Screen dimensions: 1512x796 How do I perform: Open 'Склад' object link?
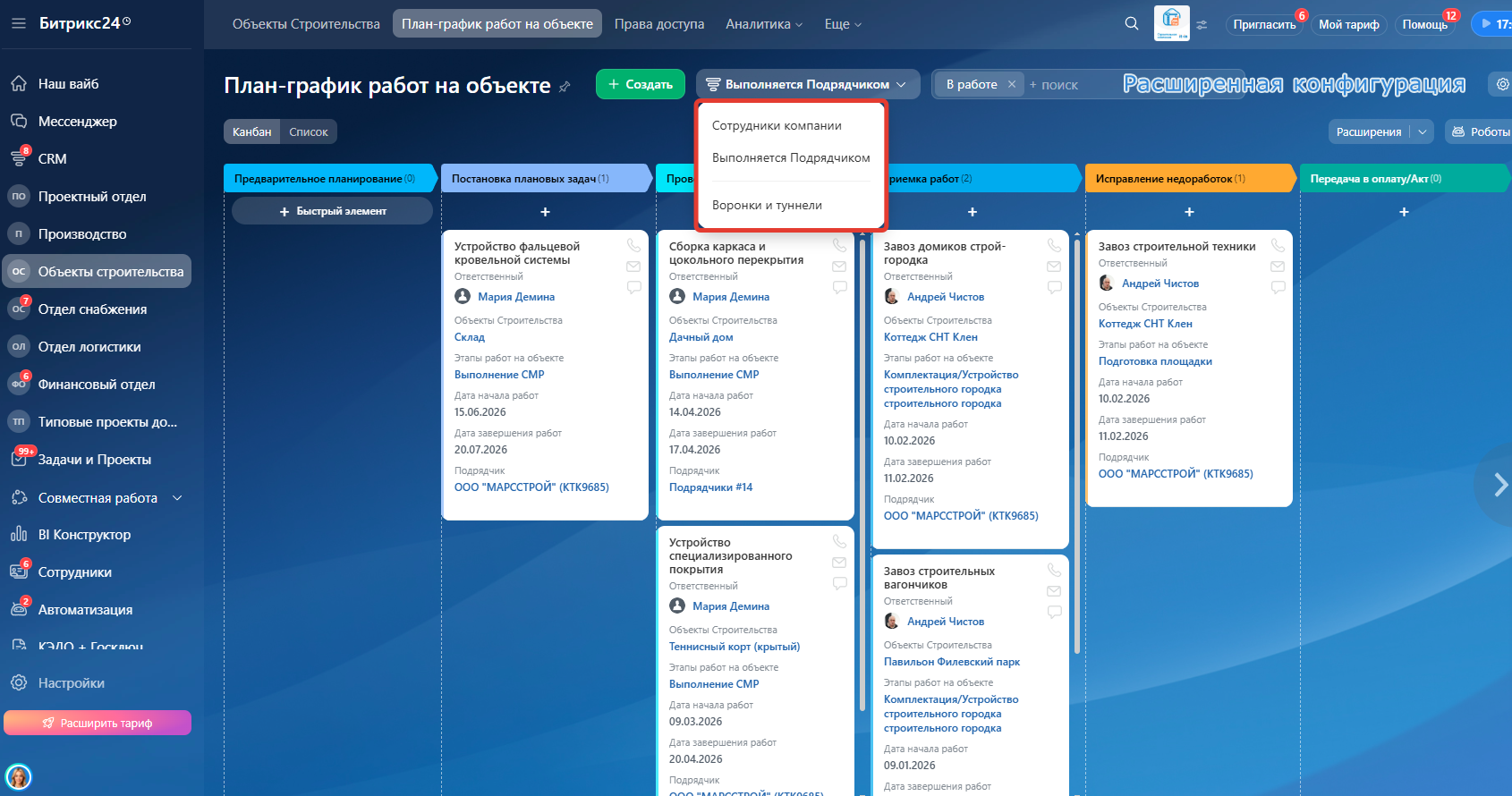470,337
